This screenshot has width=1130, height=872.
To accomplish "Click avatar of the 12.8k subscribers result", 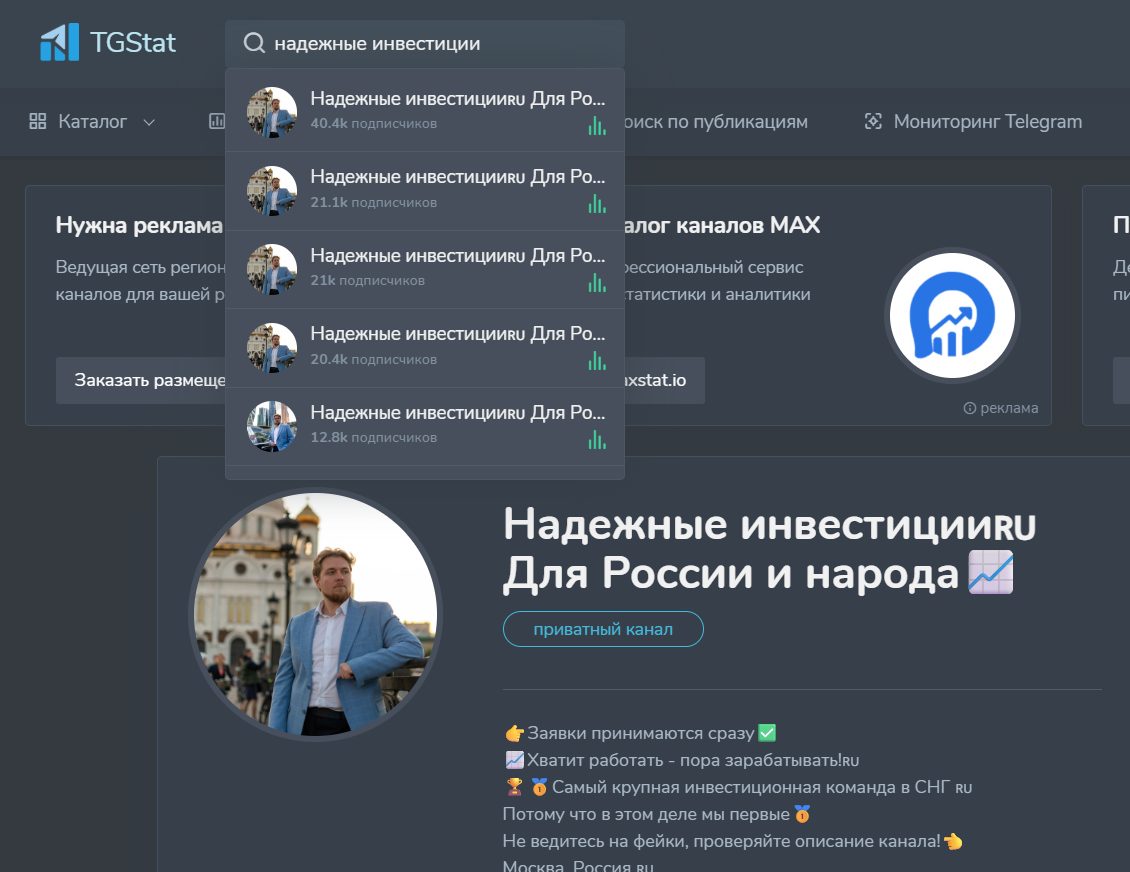I will [x=272, y=426].
